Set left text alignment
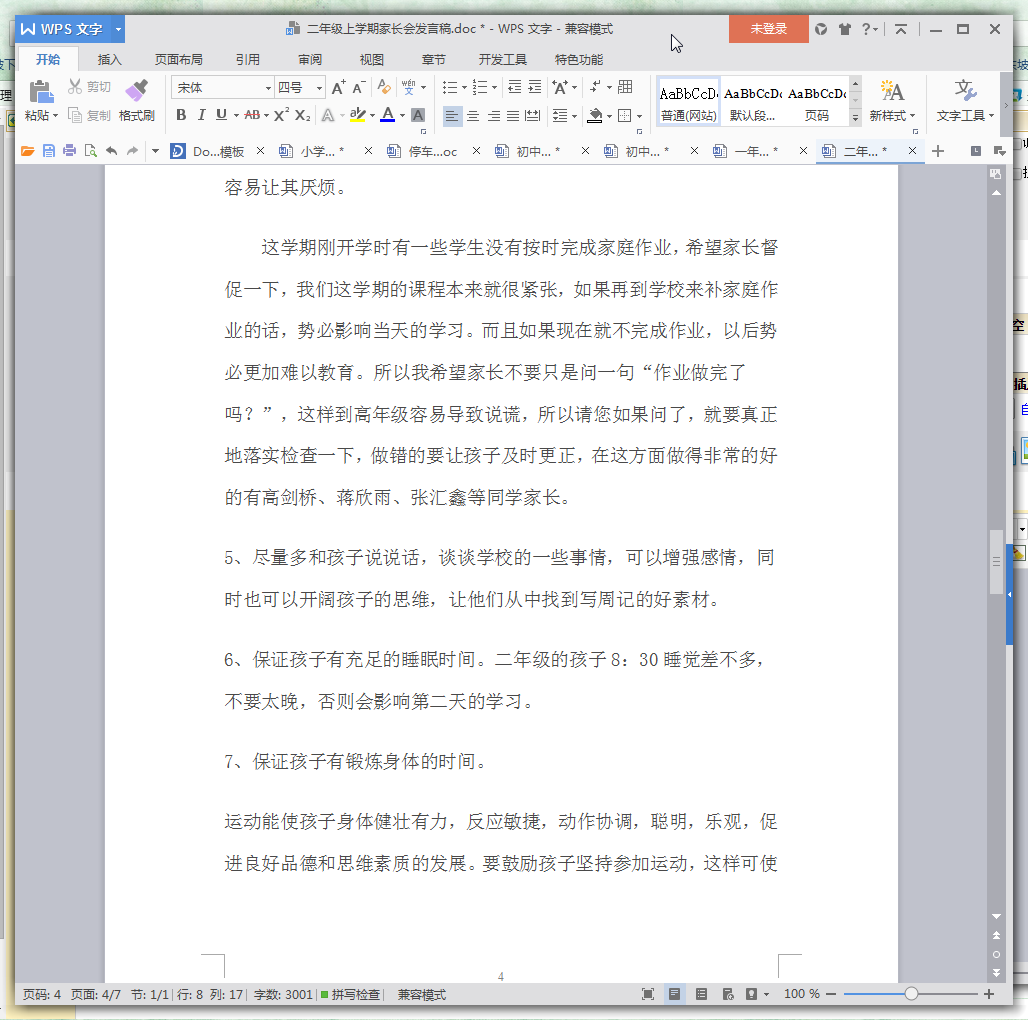This screenshot has width=1028, height=1020. pos(452,116)
